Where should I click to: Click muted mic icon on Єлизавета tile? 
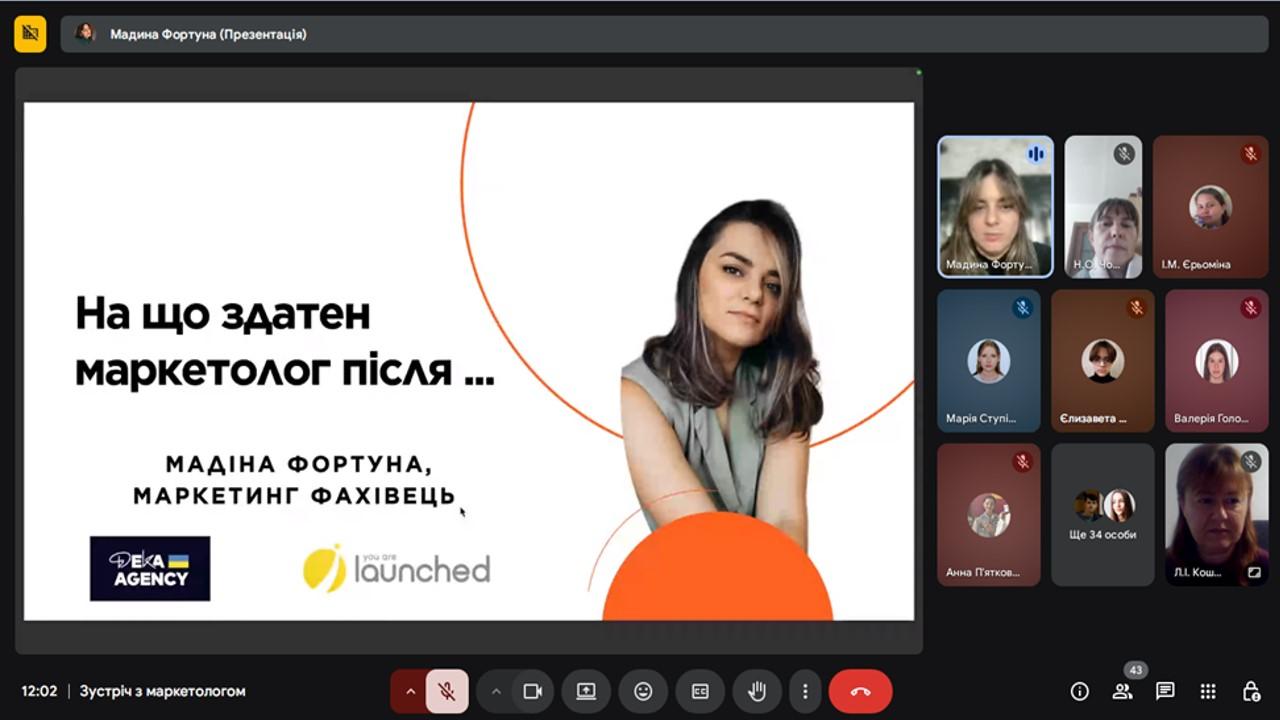coord(1136,308)
